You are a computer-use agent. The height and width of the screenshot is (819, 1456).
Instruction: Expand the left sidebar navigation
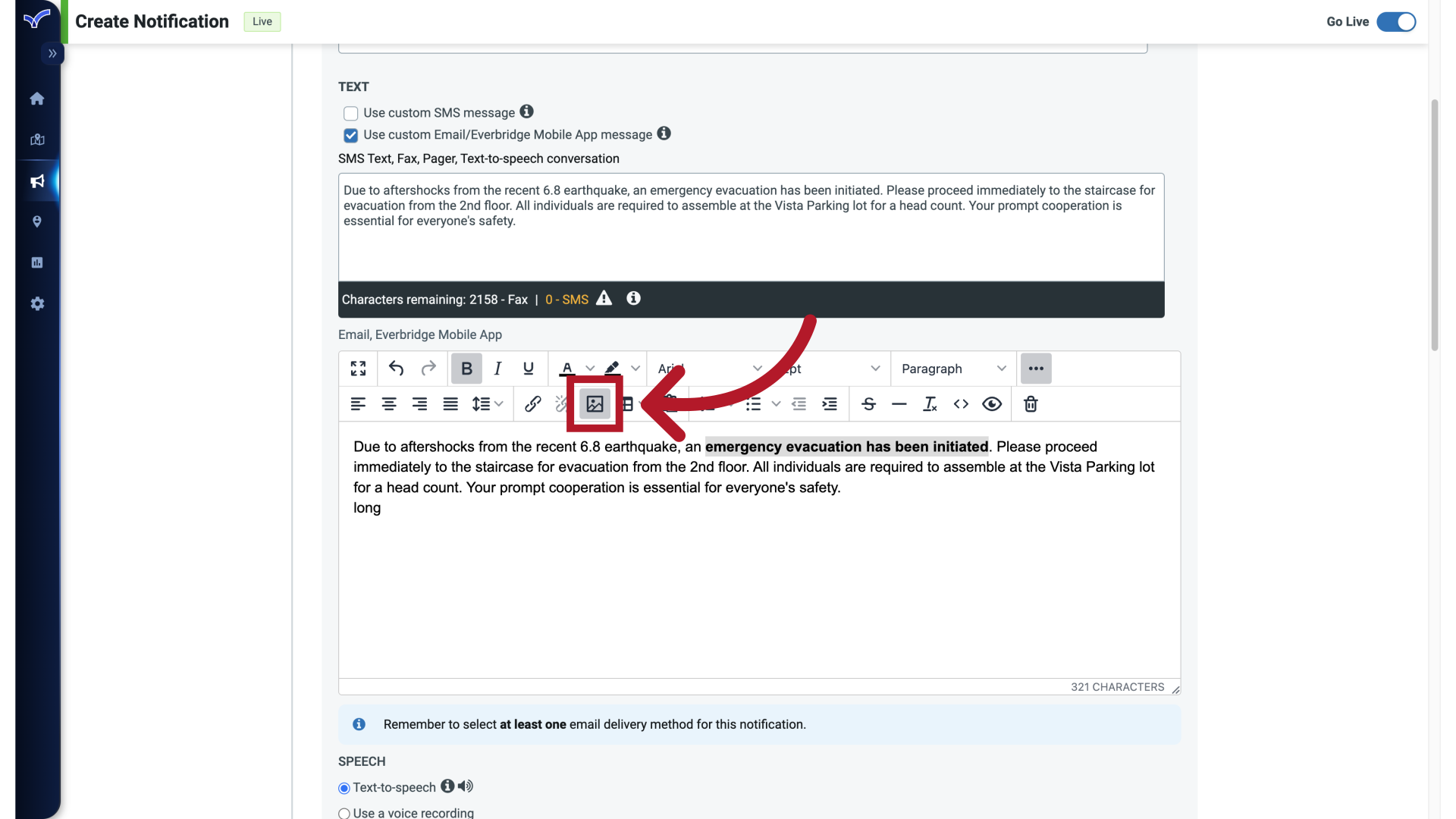52,54
